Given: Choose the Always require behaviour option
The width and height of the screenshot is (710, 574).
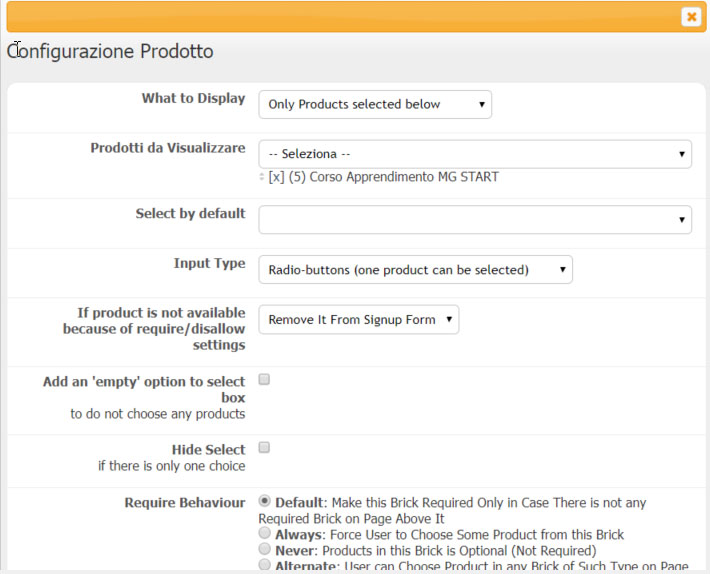Looking at the screenshot, I should click(x=265, y=534).
